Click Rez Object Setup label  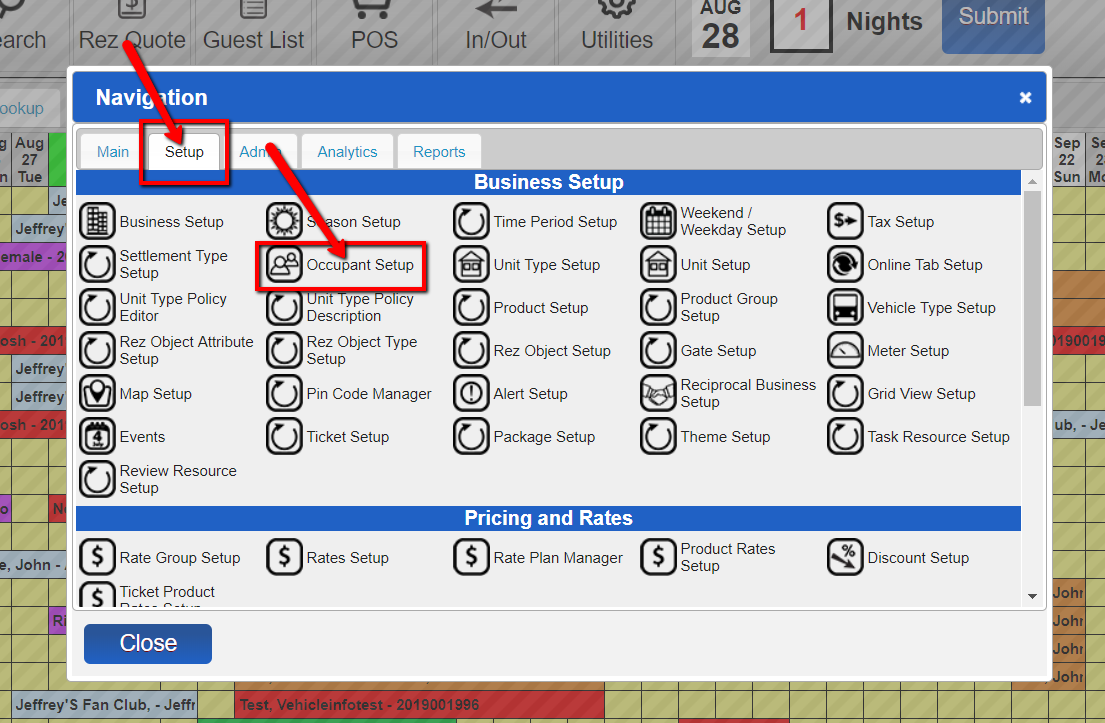(x=552, y=350)
